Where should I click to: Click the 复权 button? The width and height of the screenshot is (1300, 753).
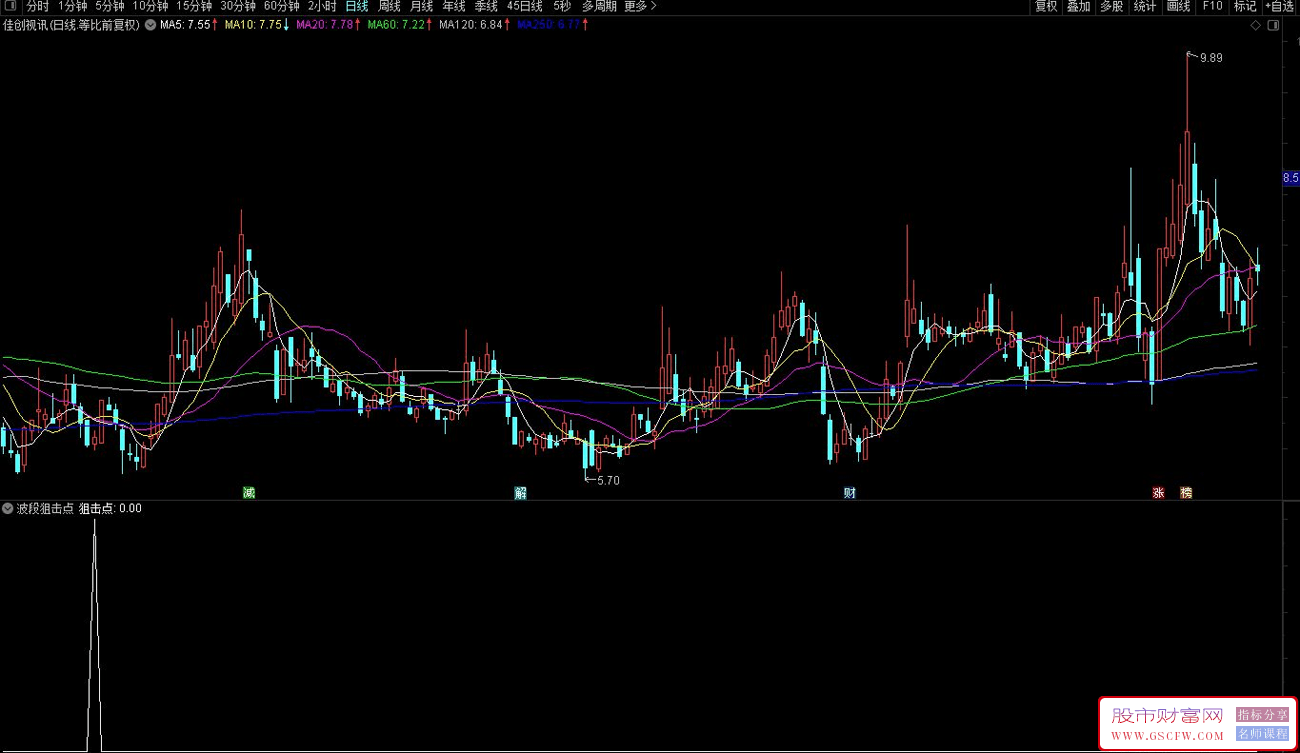coord(1046,6)
